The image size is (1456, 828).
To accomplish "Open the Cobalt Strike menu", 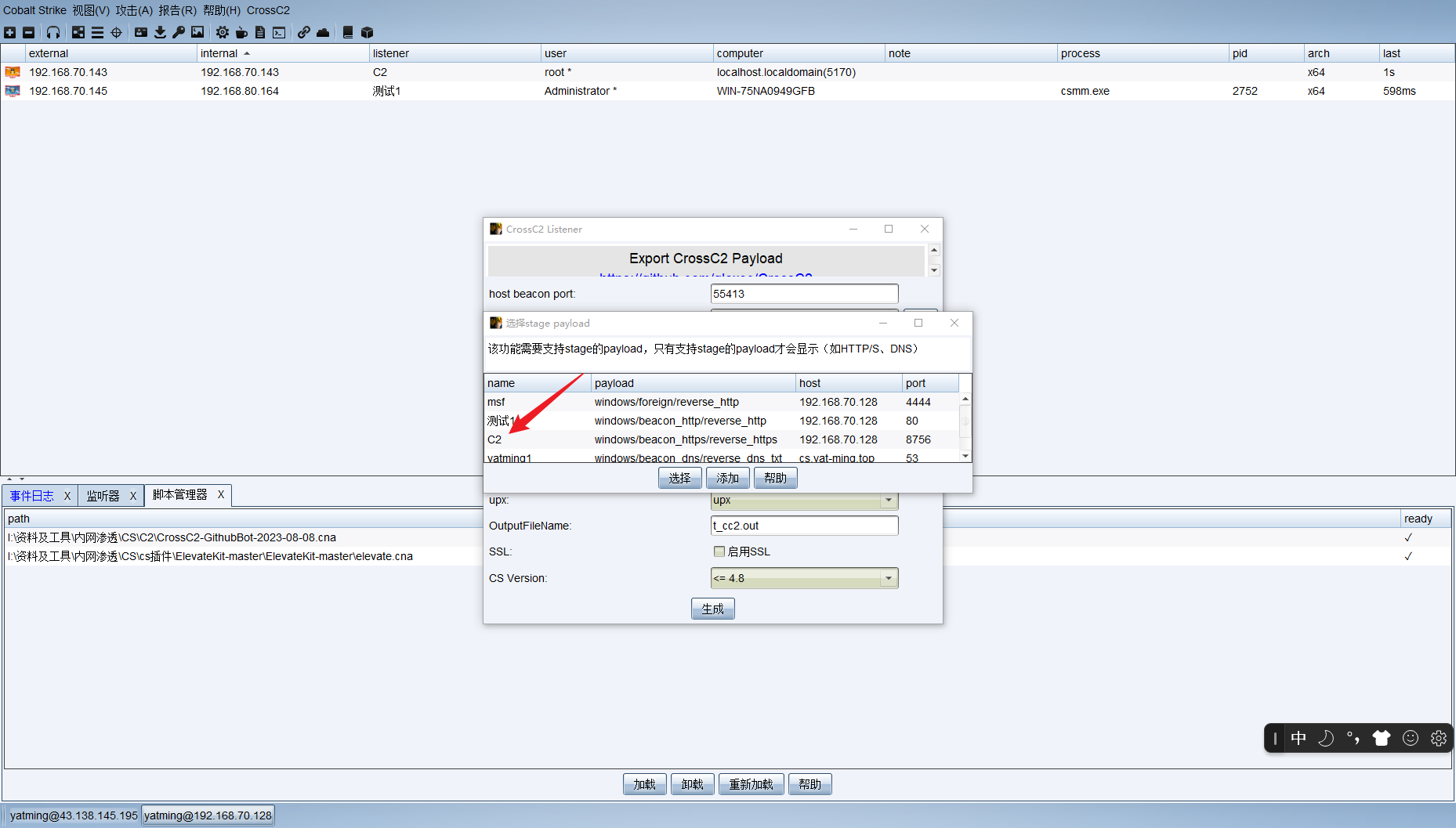I will [34, 10].
